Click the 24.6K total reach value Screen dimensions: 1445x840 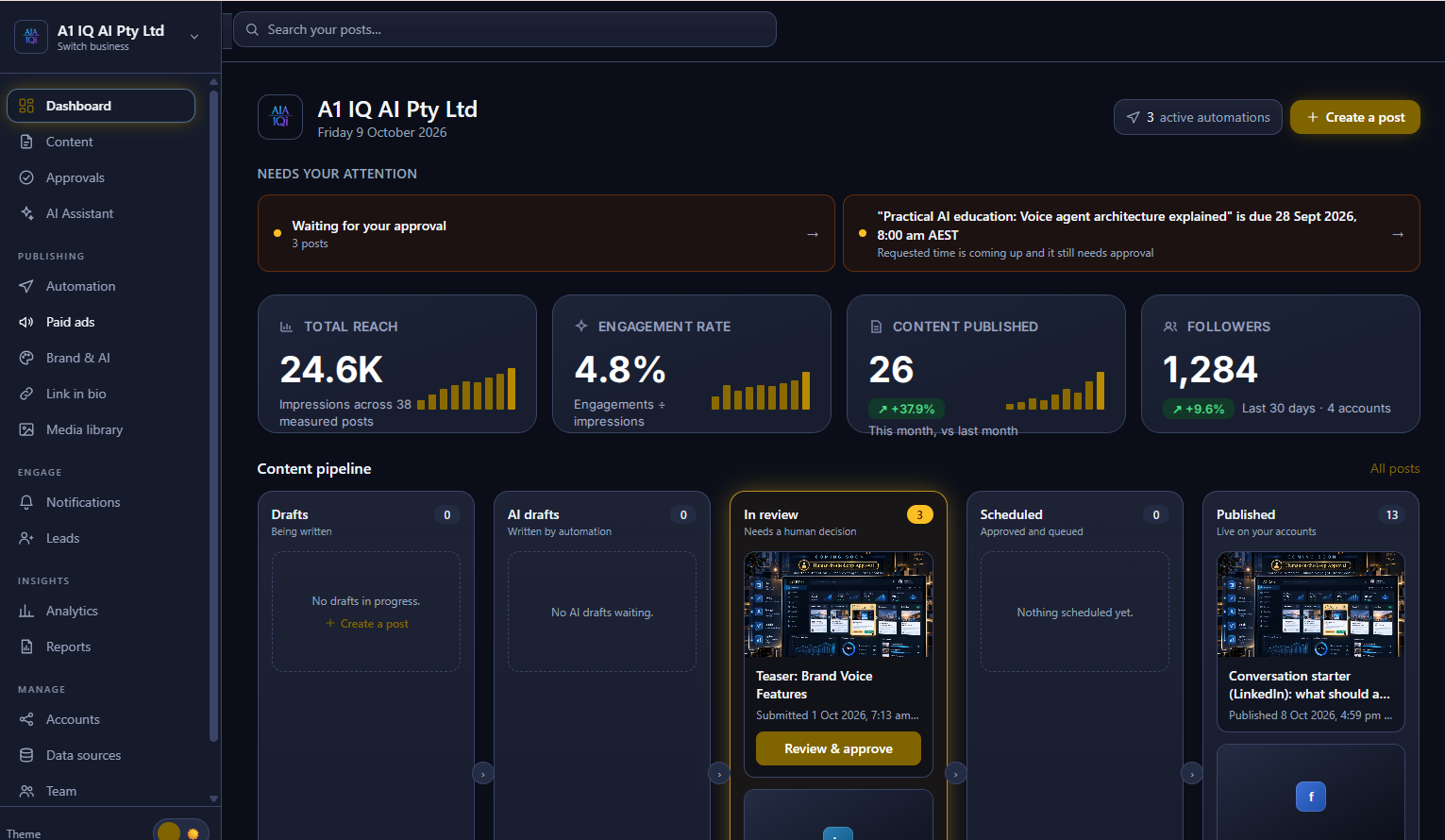[x=331, y=370]
